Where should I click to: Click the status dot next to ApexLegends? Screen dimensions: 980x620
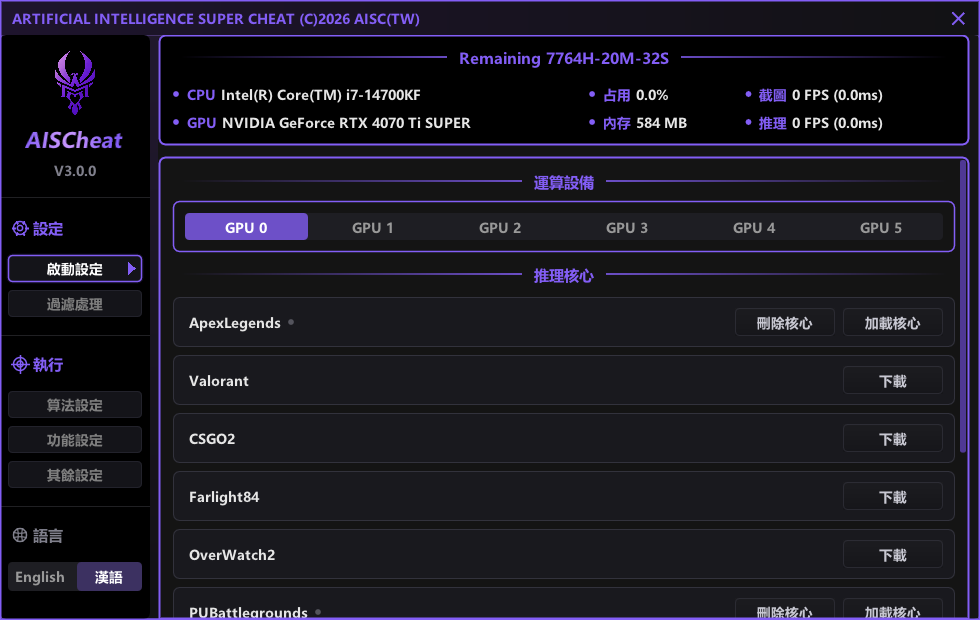(291, 322)
